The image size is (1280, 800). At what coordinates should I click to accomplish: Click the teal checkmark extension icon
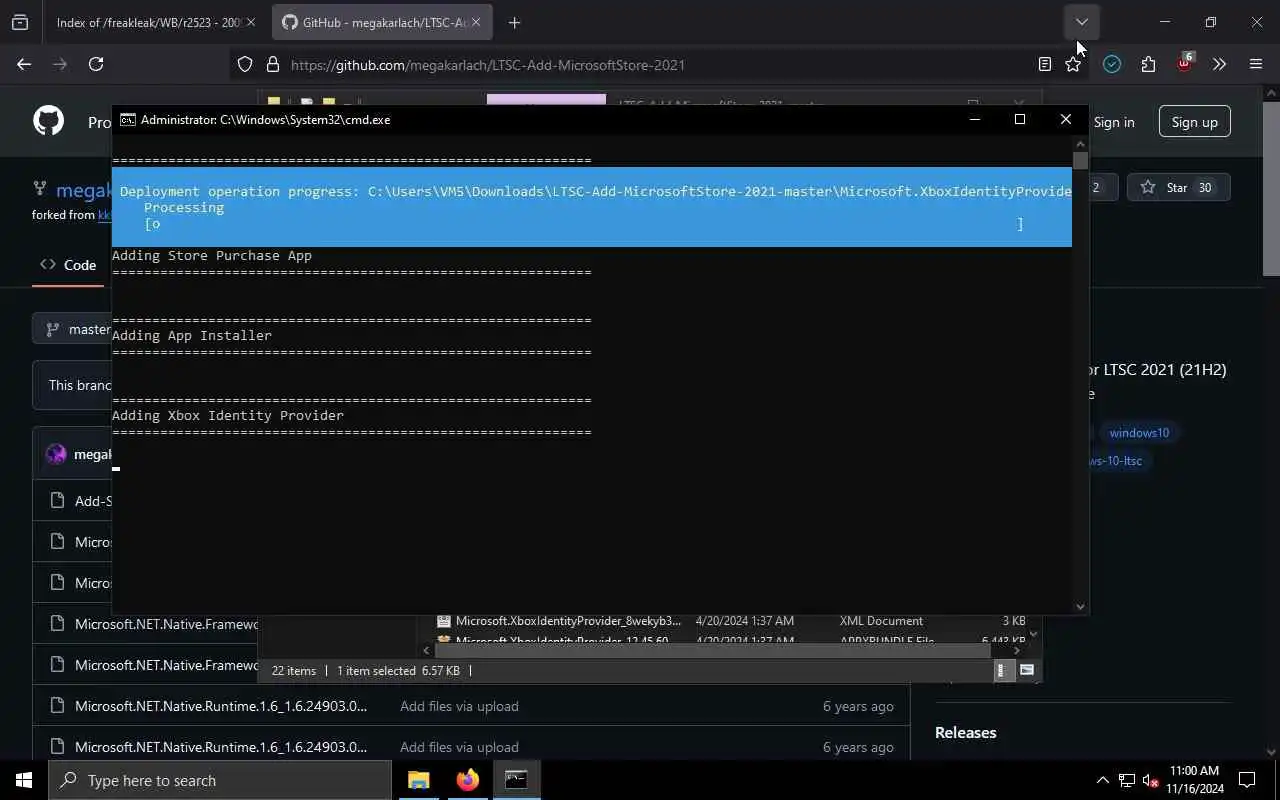click(x=1112, y=64)
